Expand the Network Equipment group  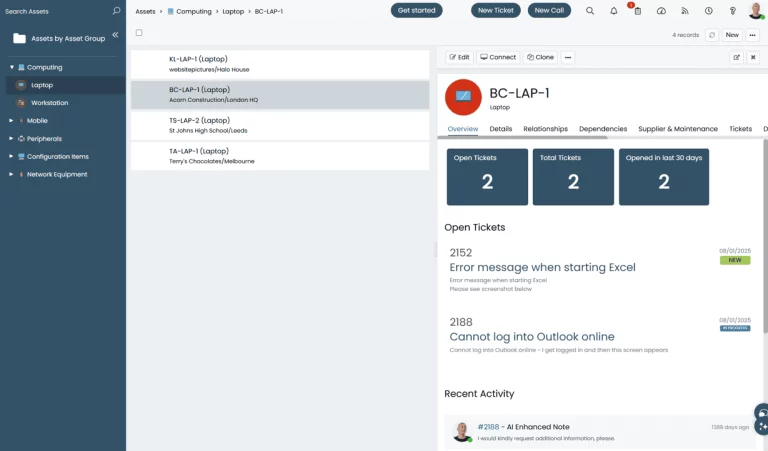click(x=11, y=175)
